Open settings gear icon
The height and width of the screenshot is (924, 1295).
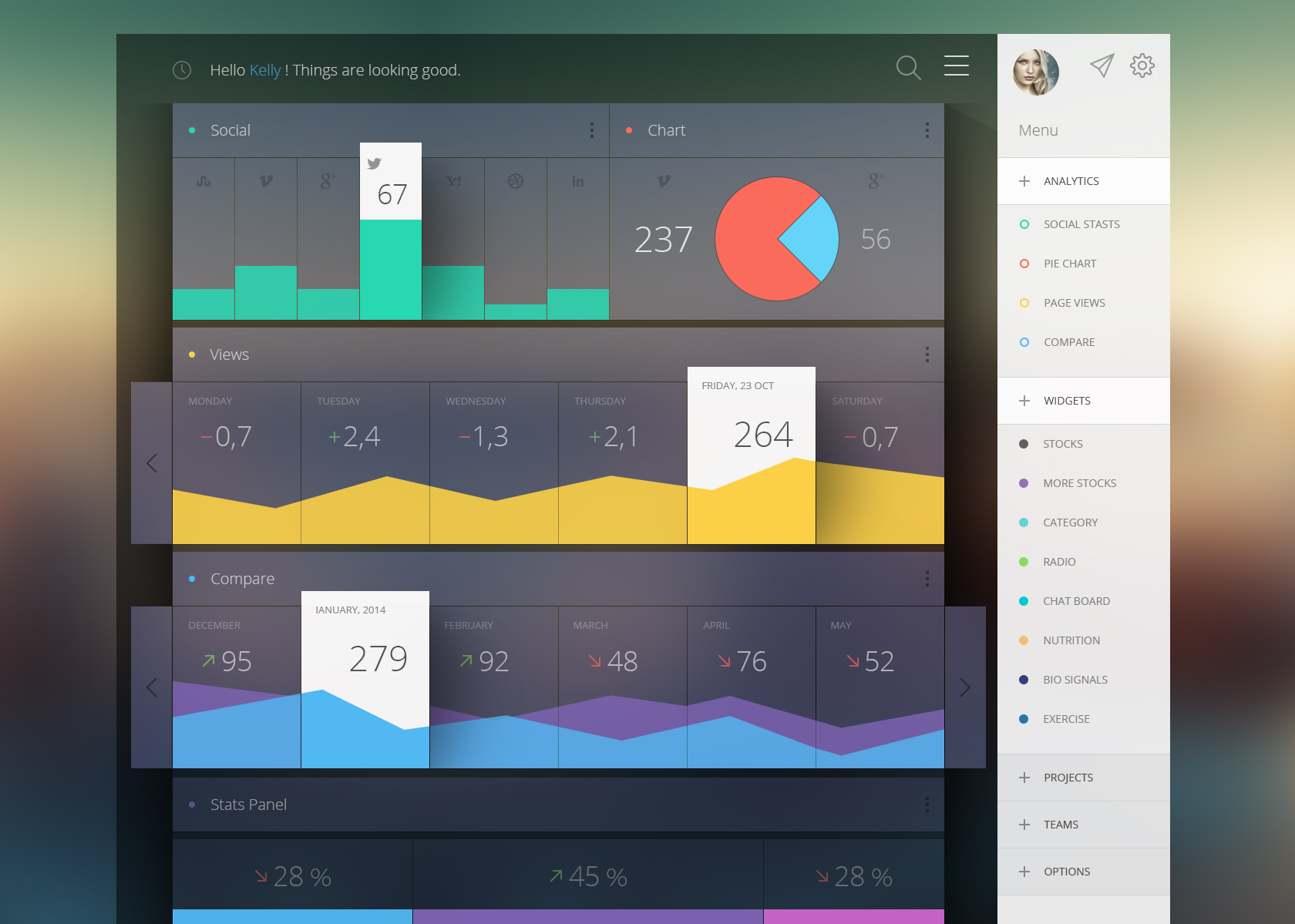[x=1142, y=66]
